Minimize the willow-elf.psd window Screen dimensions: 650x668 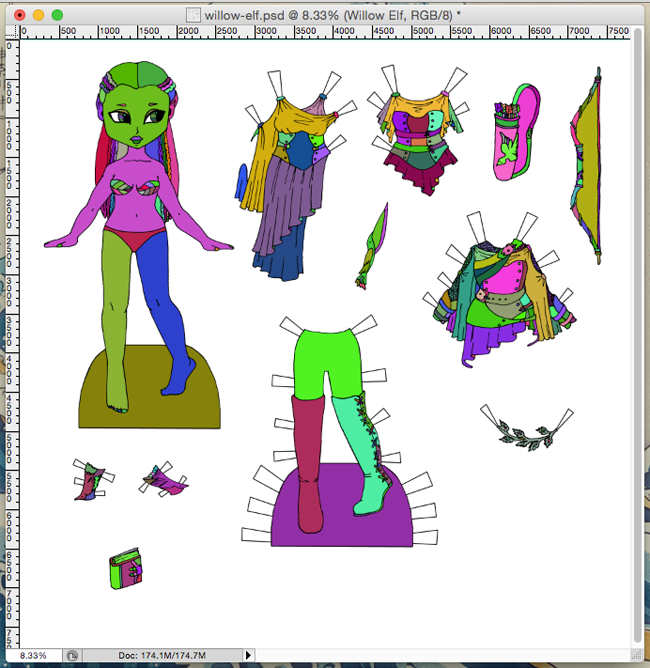[x=38, y=15]
